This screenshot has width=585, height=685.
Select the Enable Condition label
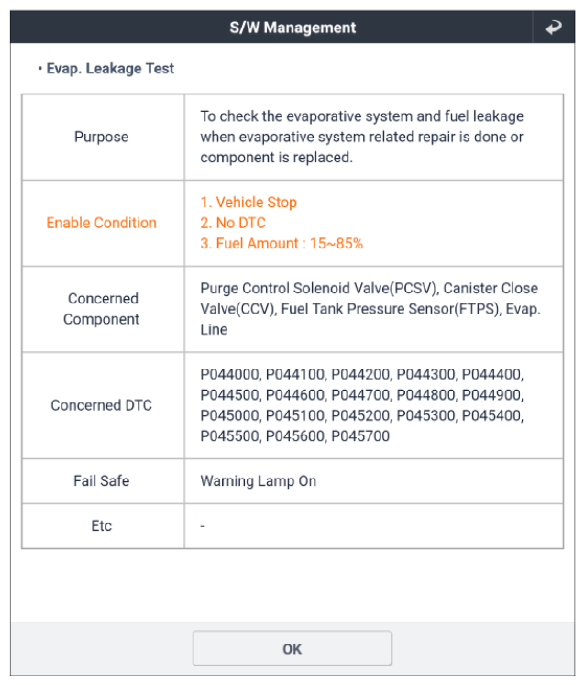point(101,223)
